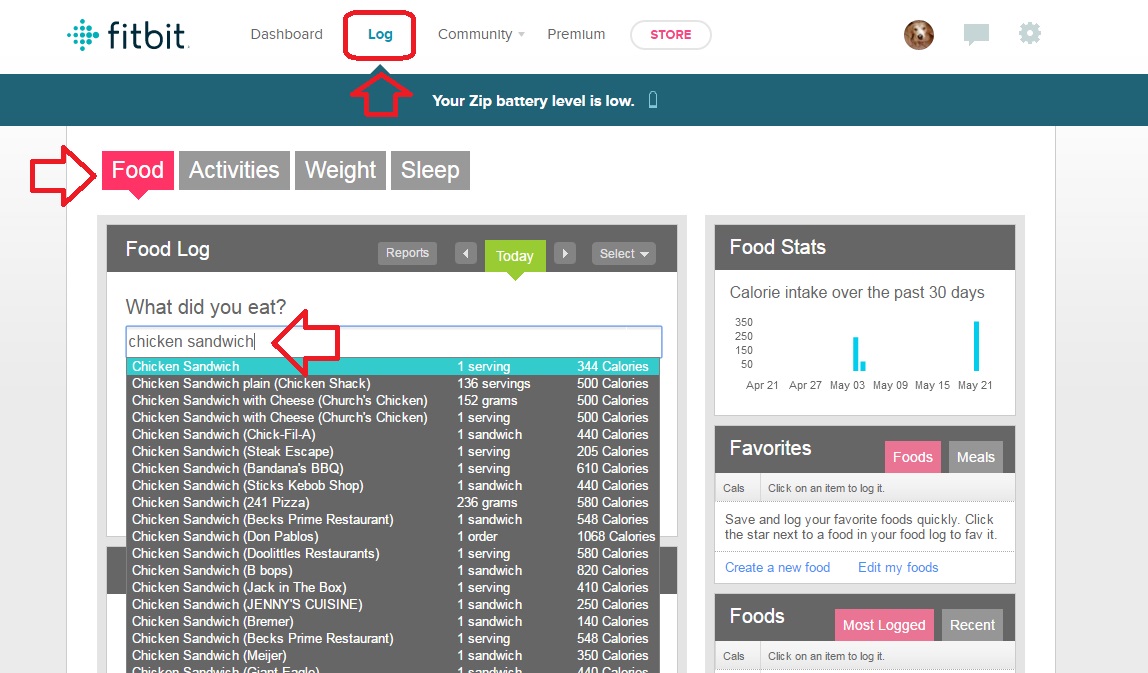
Task: Click the tallest calorie bar near May 21
Action: coord(976,346)
